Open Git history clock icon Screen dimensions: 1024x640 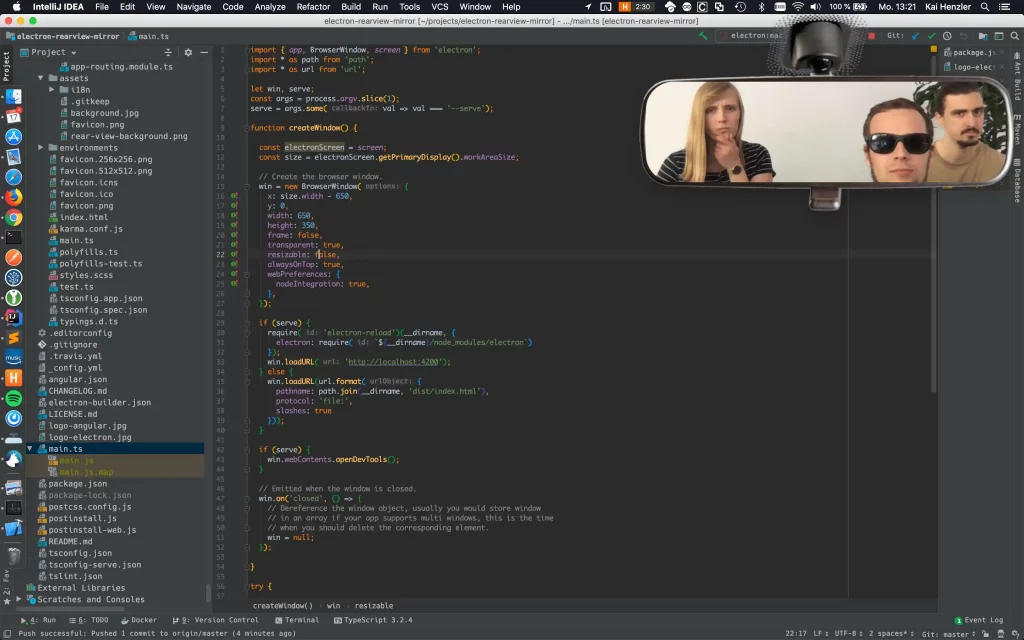click(x=947, y=36)
